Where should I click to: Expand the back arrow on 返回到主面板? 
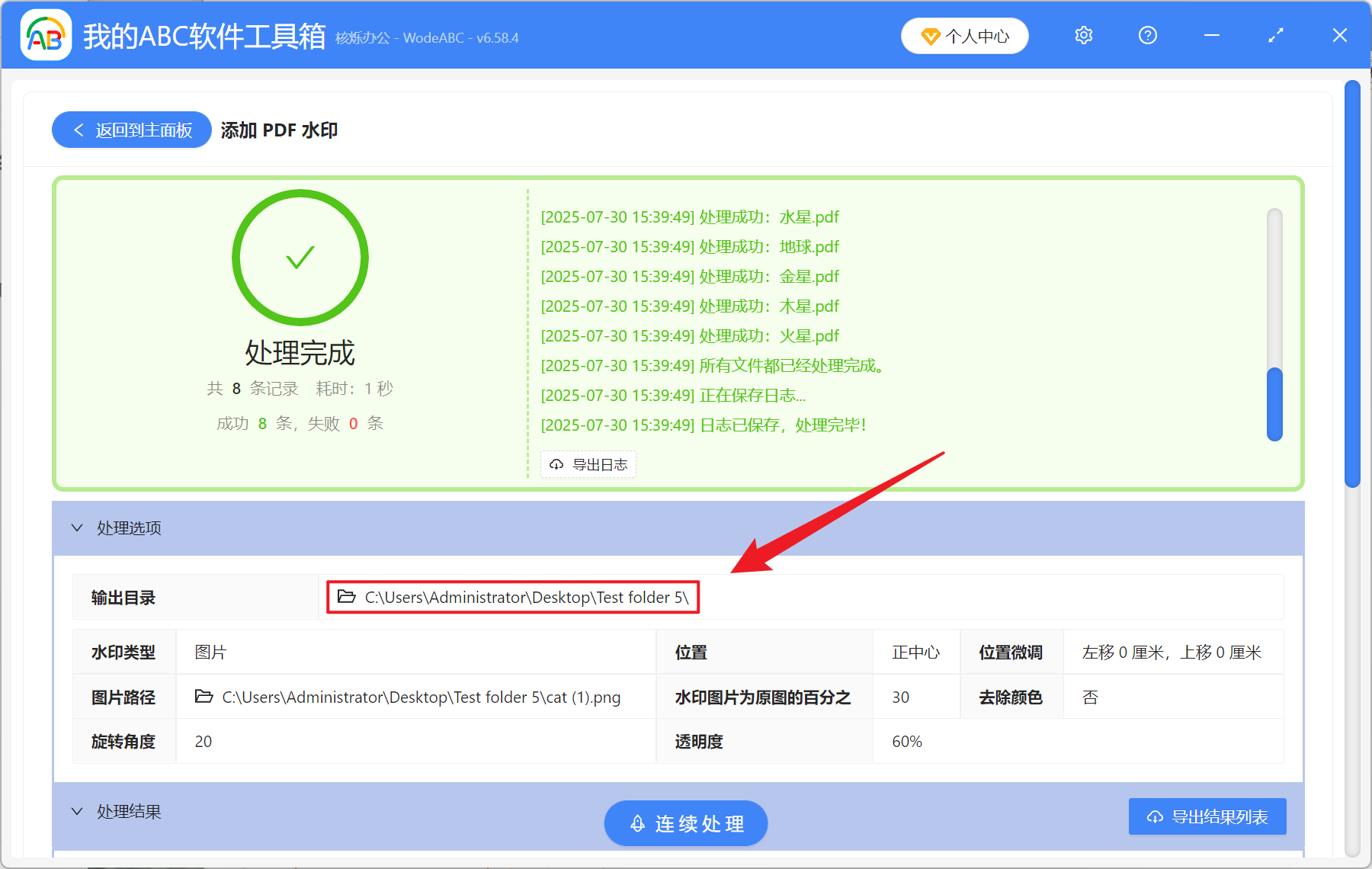(x=79, y=130)
